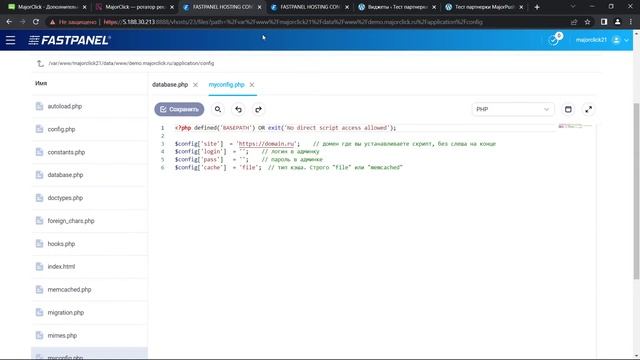
Task: Reload the current page
Action: coord(36,22)
